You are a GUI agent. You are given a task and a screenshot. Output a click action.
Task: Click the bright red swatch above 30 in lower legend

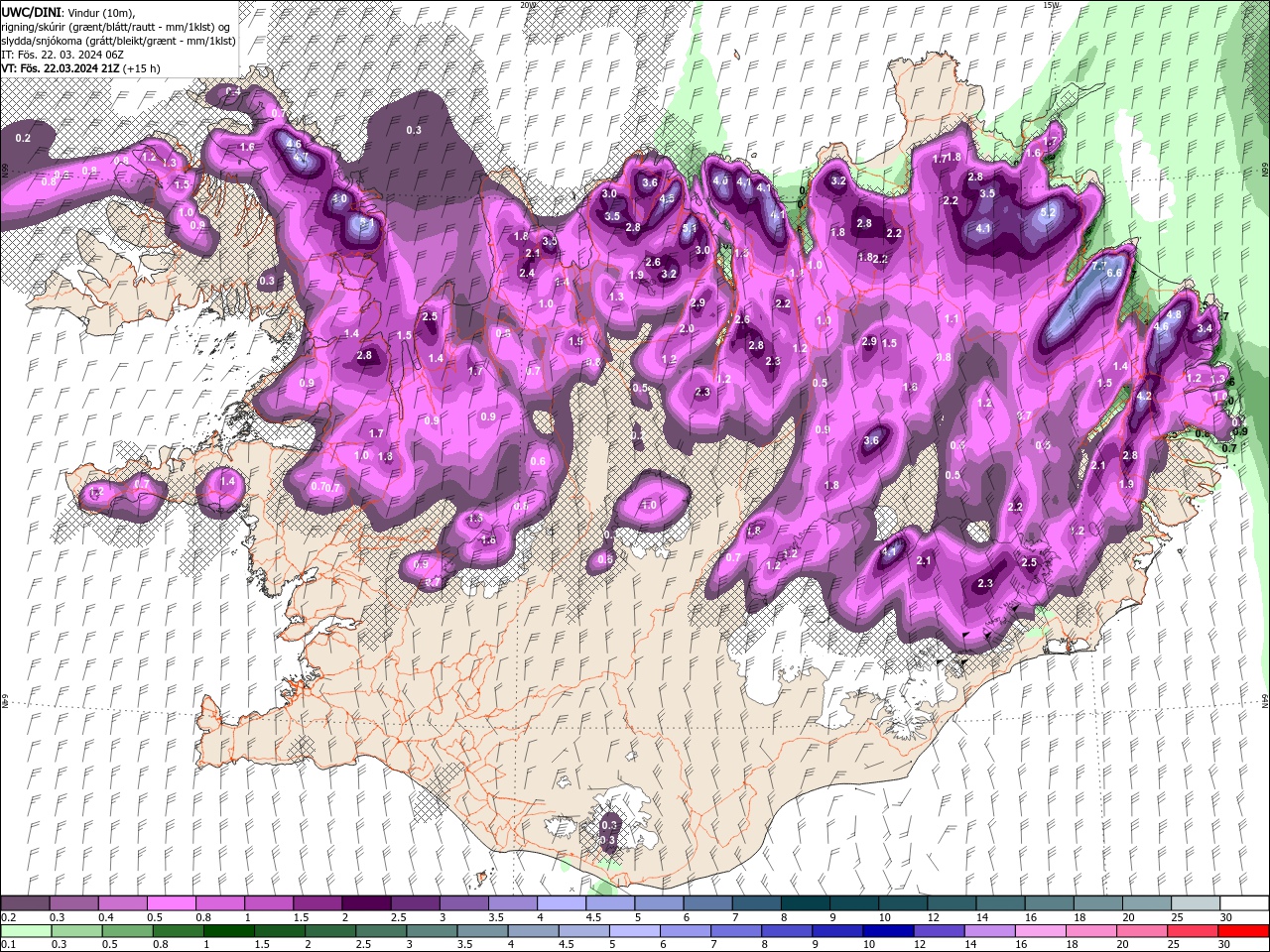pyautogui.click(x=1244, y=931)
